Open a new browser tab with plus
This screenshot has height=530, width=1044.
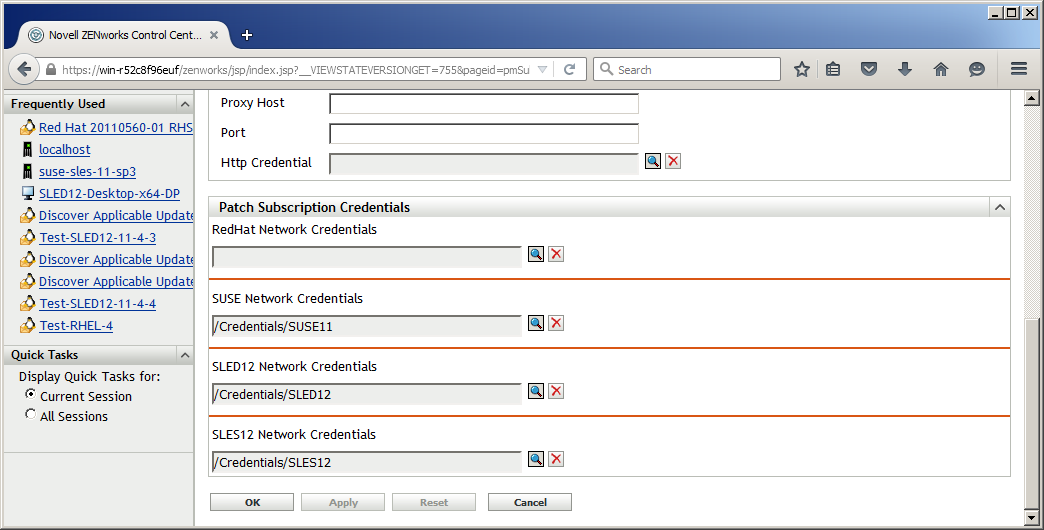point(247,35)
